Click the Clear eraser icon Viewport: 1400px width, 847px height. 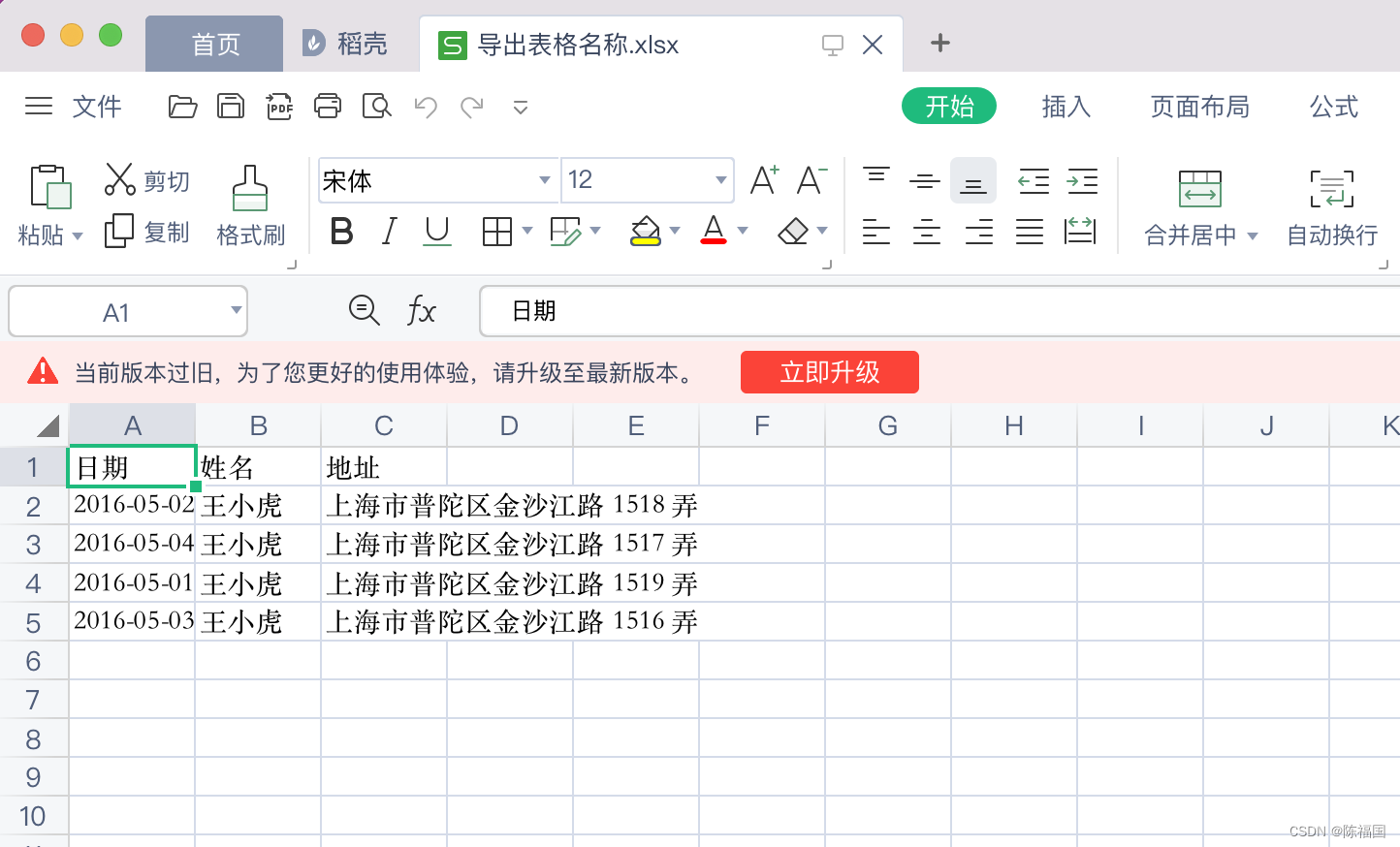tap(793, 231)
